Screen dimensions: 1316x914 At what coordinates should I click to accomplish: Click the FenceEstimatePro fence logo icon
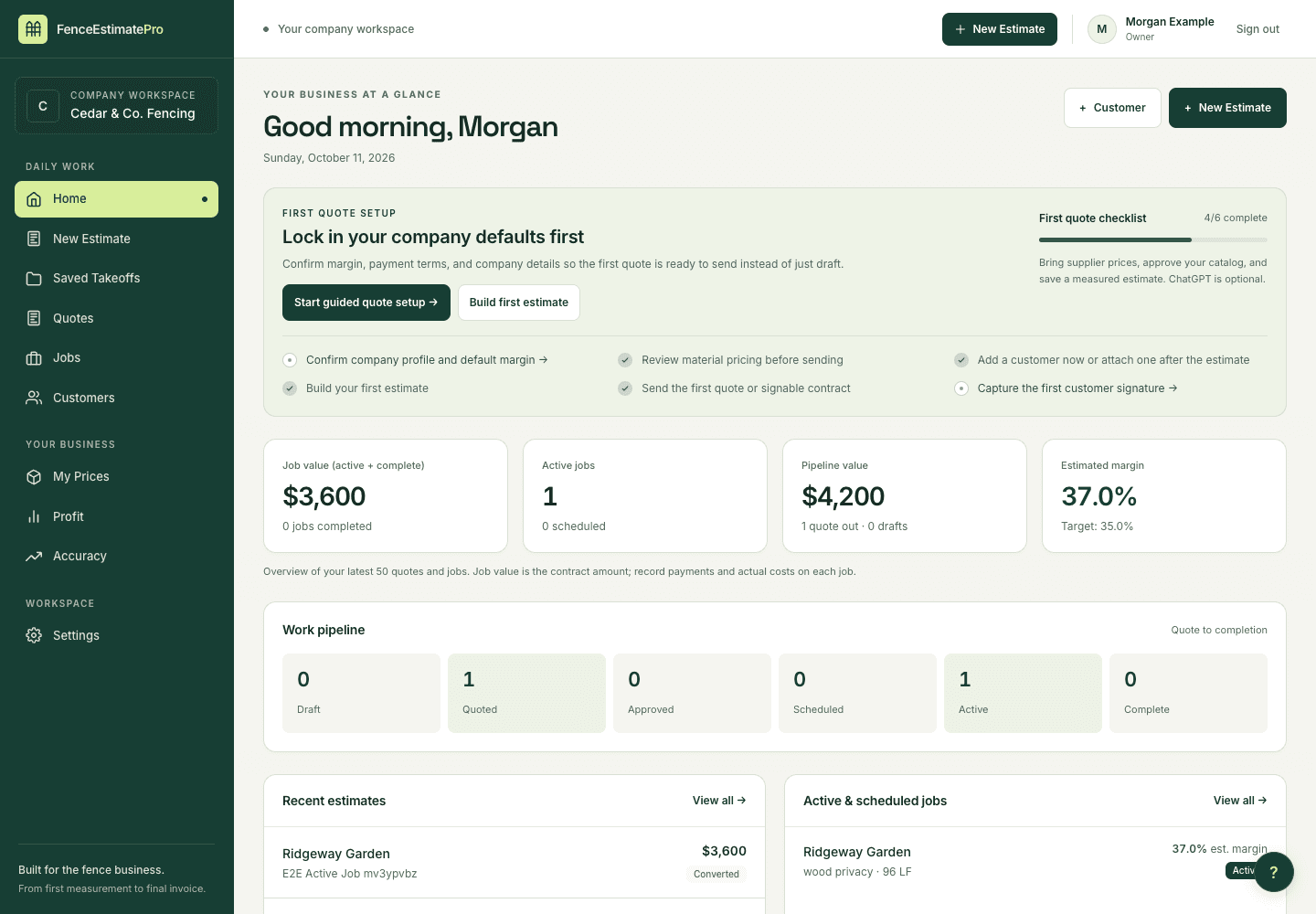coord(33,29)
